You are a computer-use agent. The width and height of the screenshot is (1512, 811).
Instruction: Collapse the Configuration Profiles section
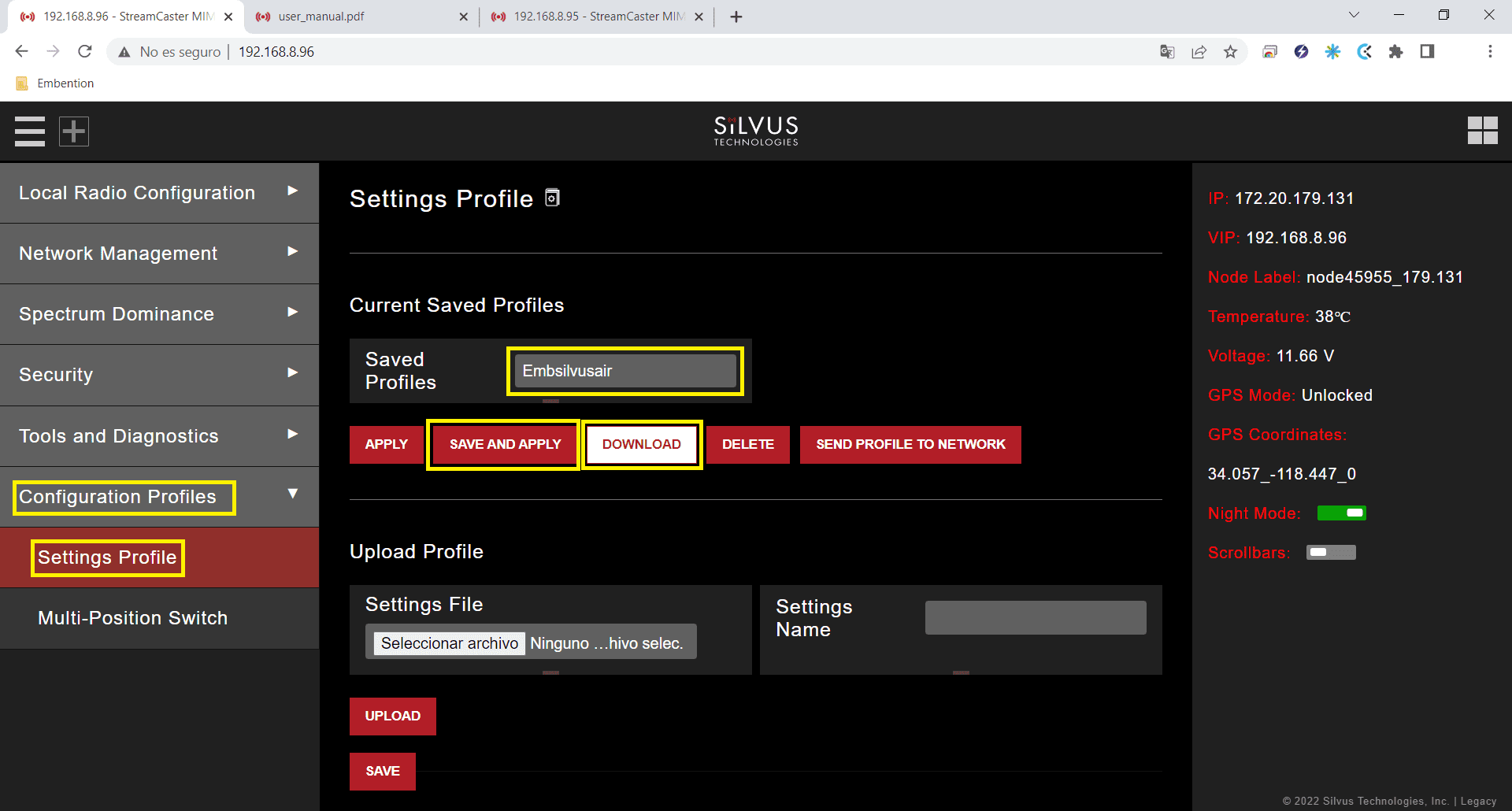pyautogui.click(x=292, y=494)
